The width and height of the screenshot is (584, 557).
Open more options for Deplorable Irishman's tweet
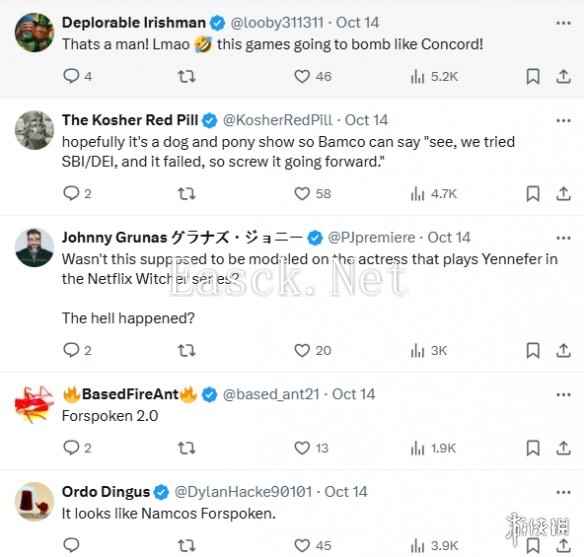564,23
